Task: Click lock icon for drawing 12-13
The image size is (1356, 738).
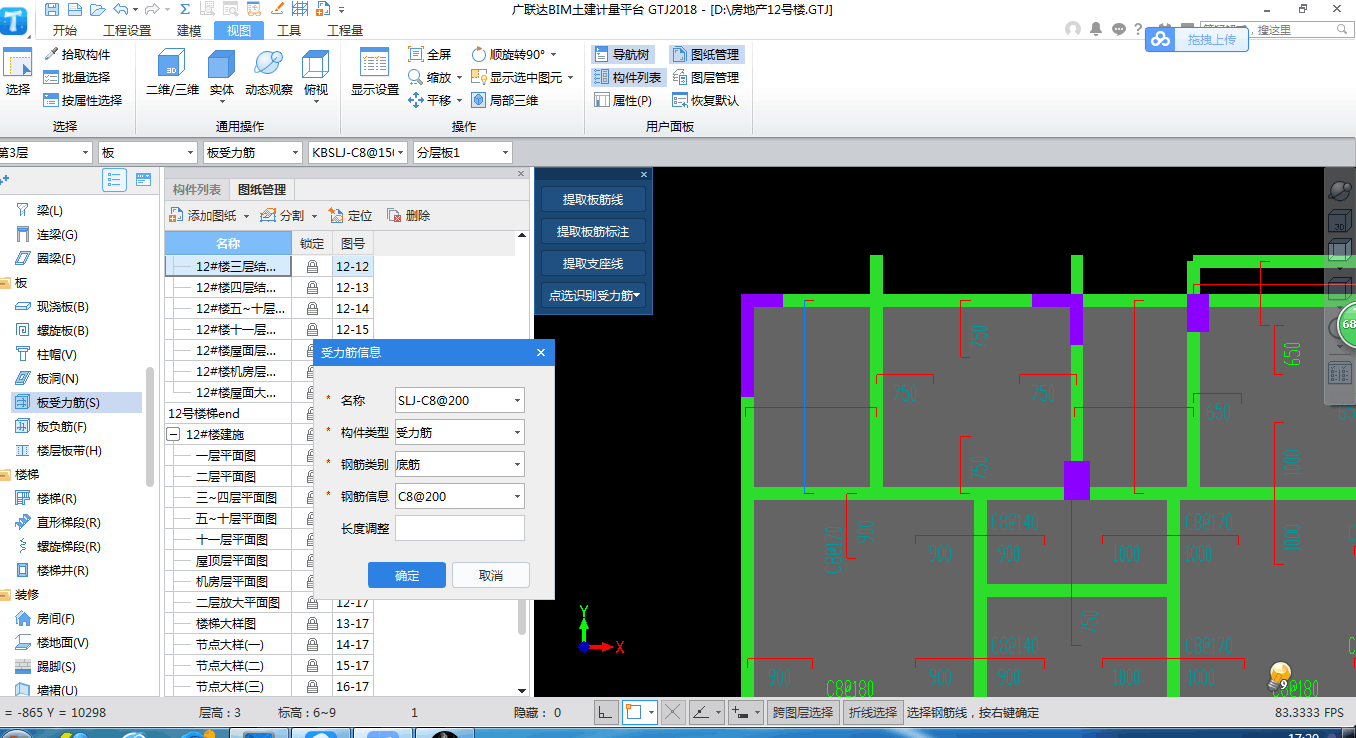Action: (x=312, y=288)
